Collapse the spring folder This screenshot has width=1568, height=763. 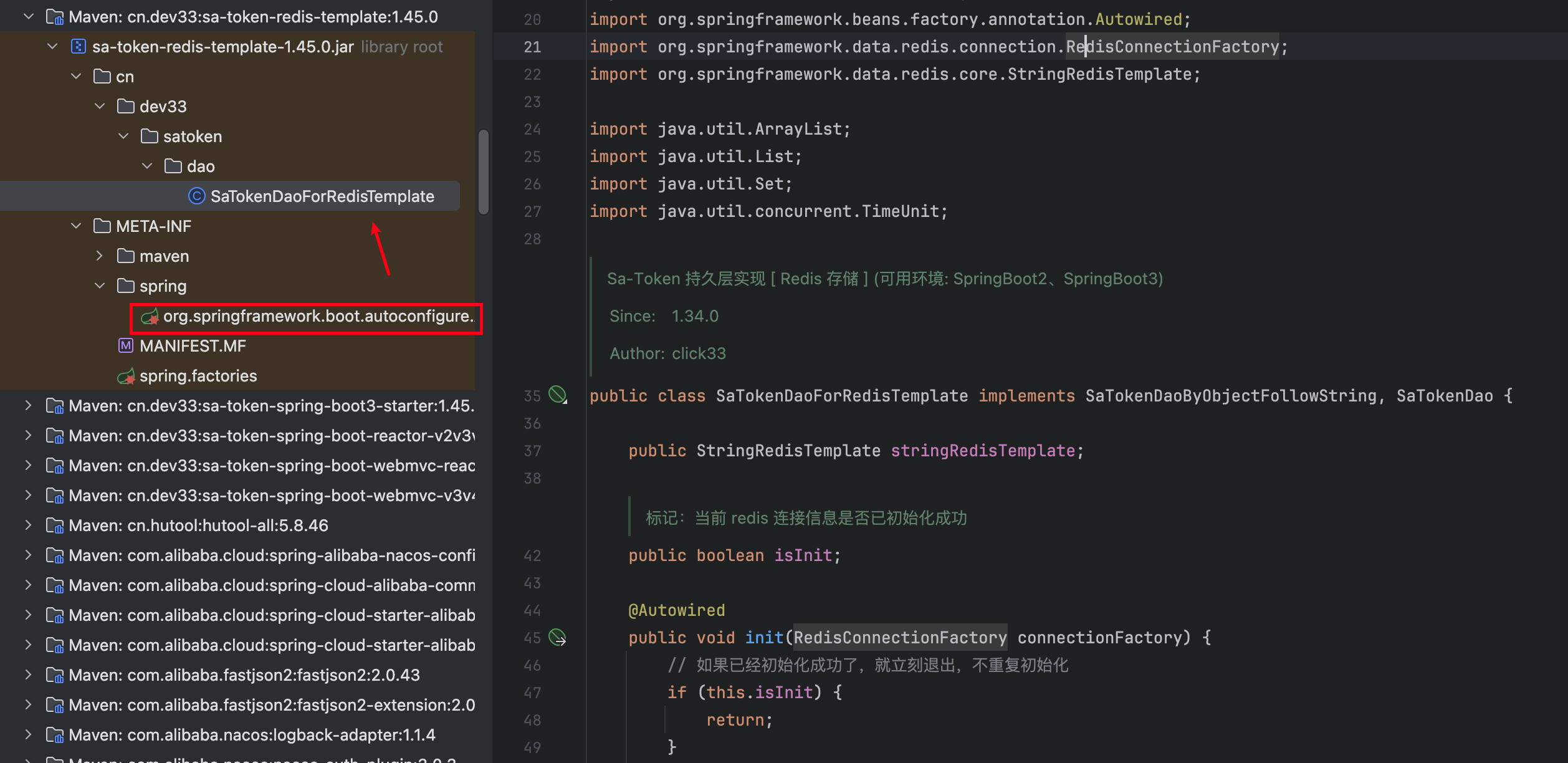tap(100, 286)
